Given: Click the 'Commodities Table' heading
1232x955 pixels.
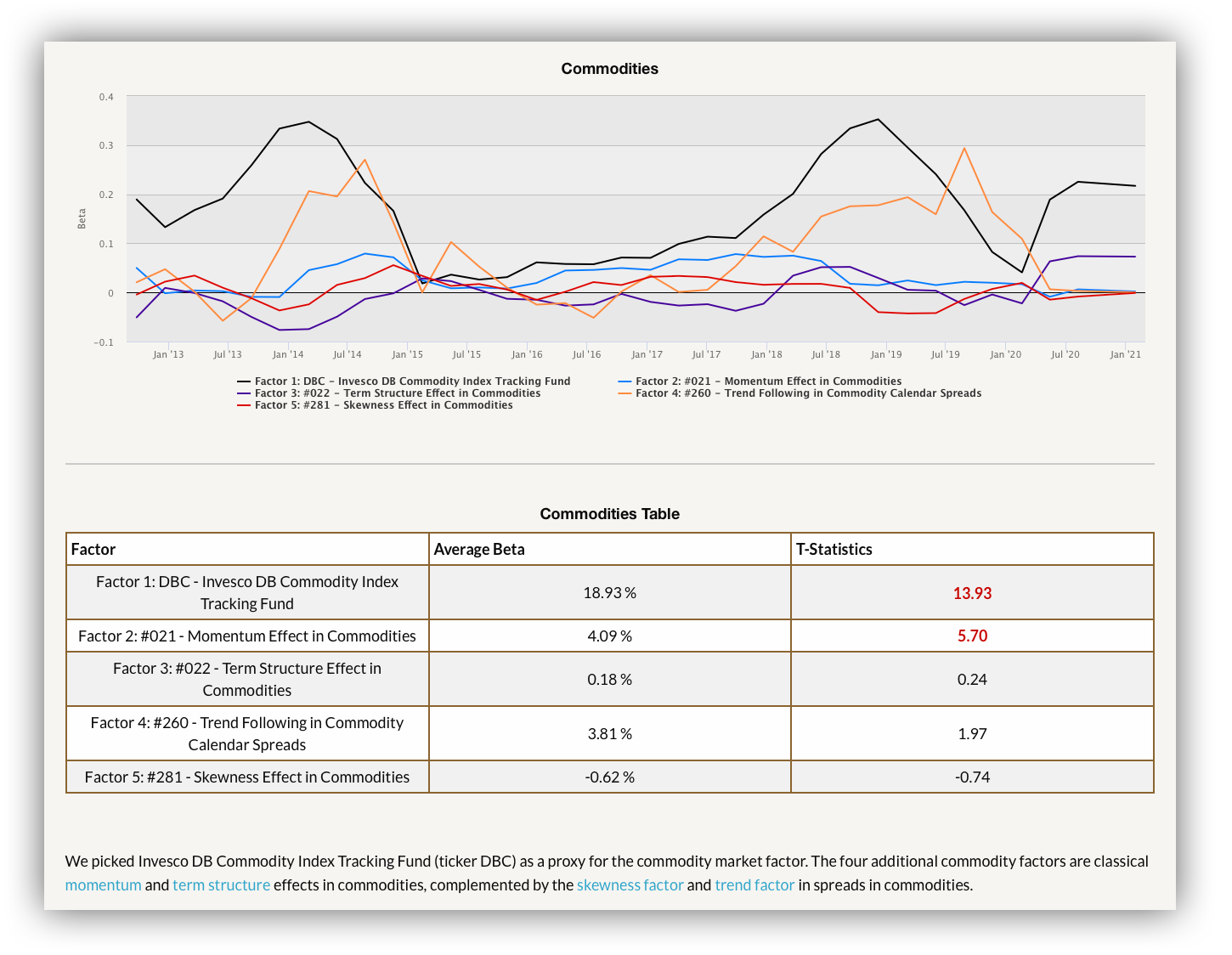Looking at the screenshot, I should tap(609, 514).
